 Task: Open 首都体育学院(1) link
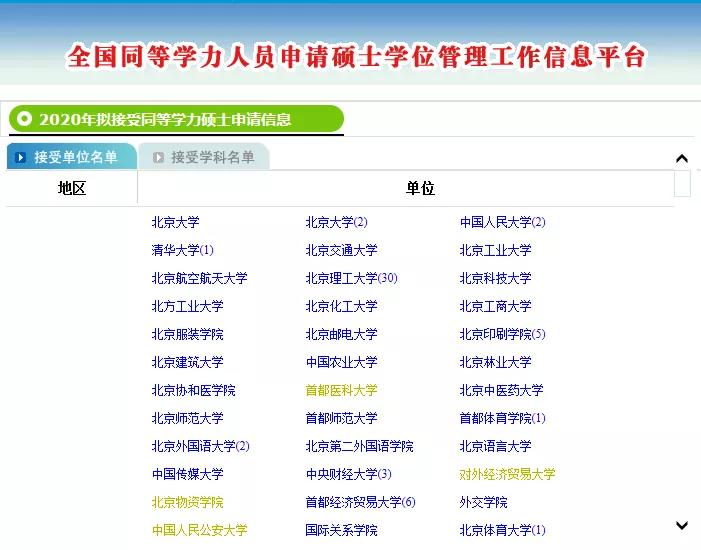pos(503,418)
